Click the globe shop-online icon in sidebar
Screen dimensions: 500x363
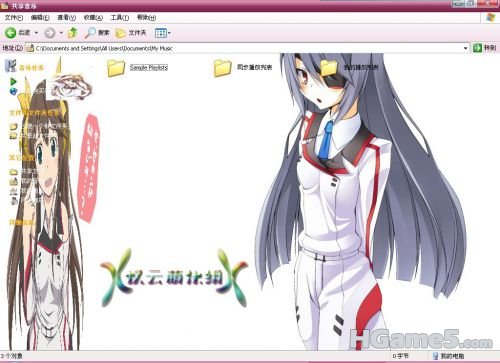(x=13, y=91)
